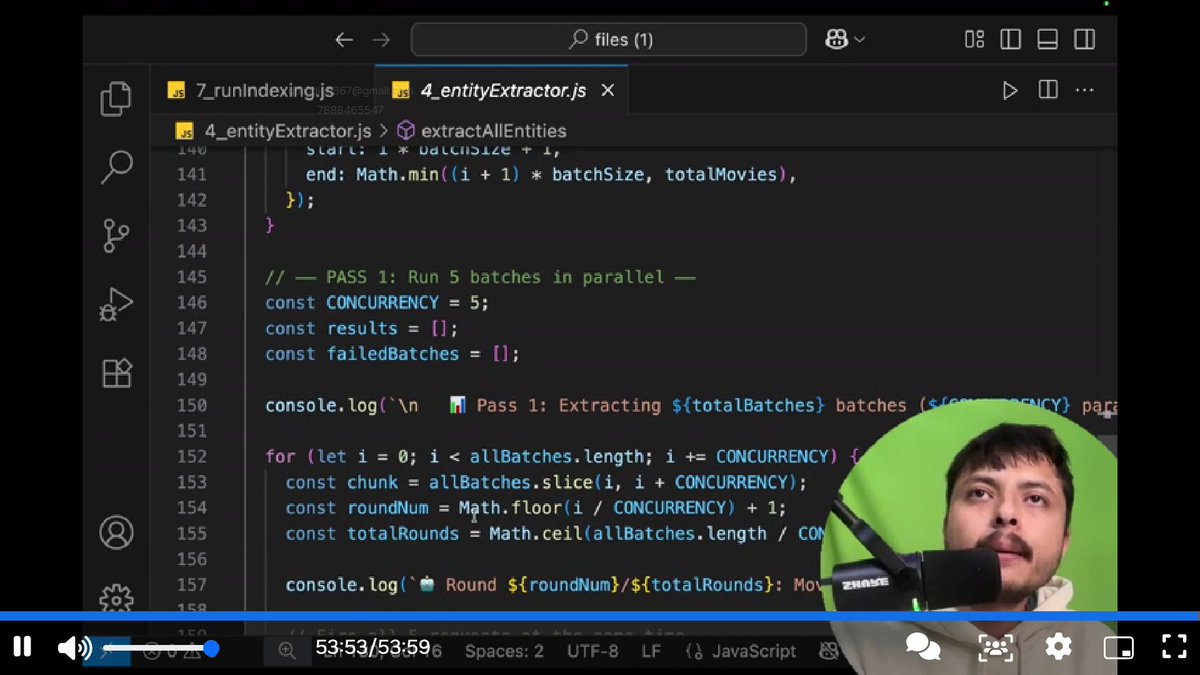
Task: Open the Manage gear in the activity bar
Action: pos(117,598)
